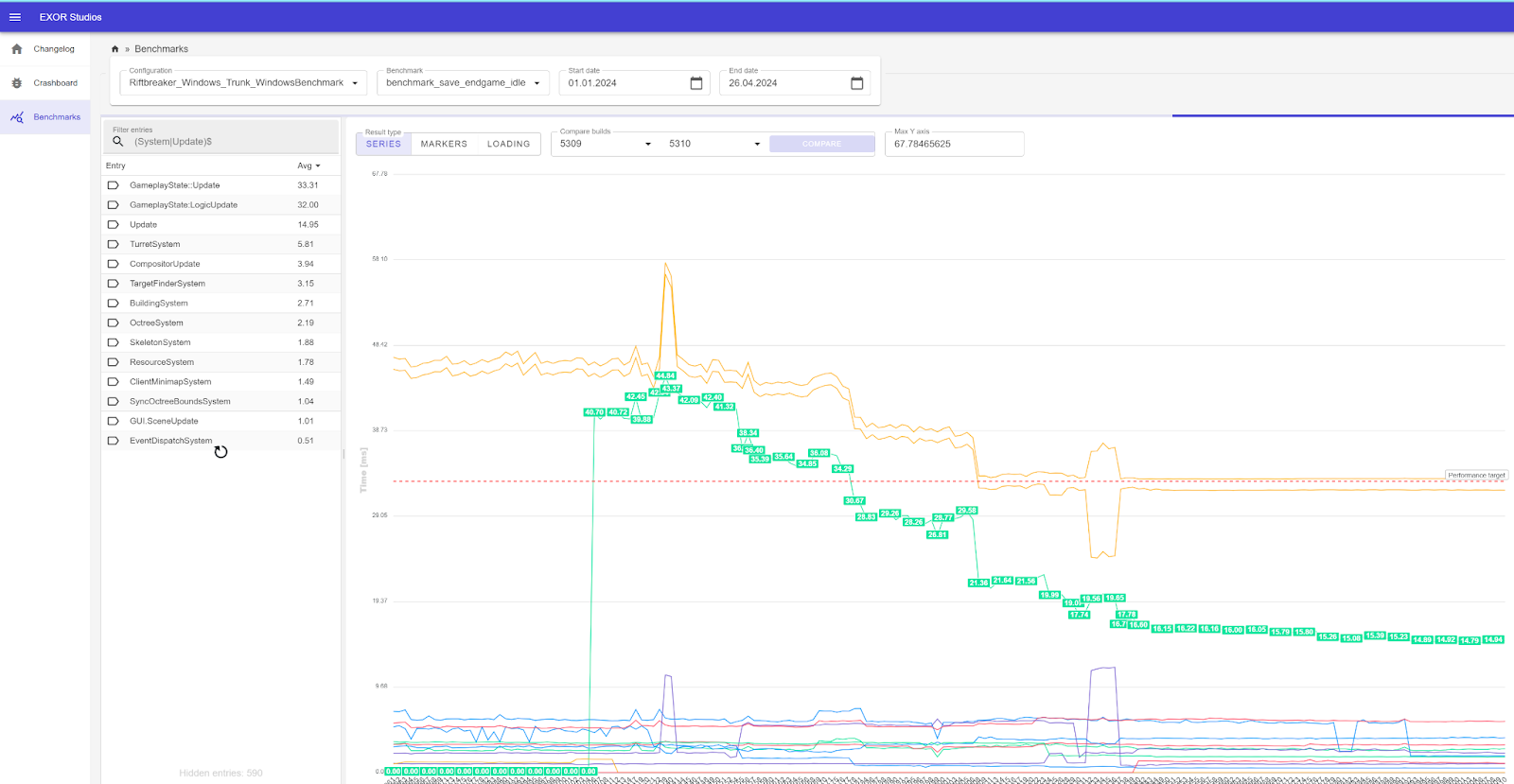Toggle the TurretSystem entry tag
The image size is (1514, 784).
[x=113, y=244]
